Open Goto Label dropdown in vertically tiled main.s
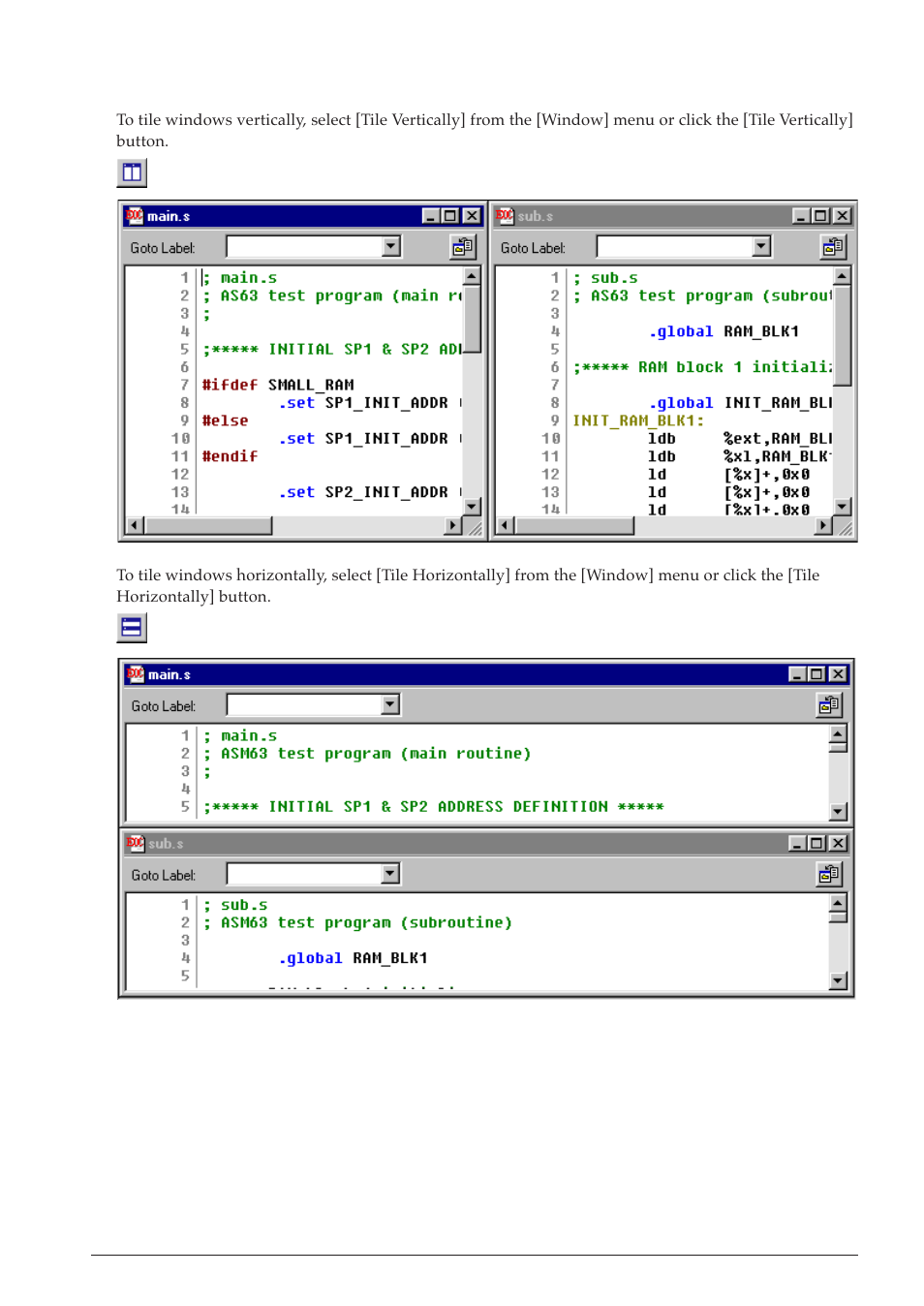The width and height of the screenshot is (924, 1306). 391,247
